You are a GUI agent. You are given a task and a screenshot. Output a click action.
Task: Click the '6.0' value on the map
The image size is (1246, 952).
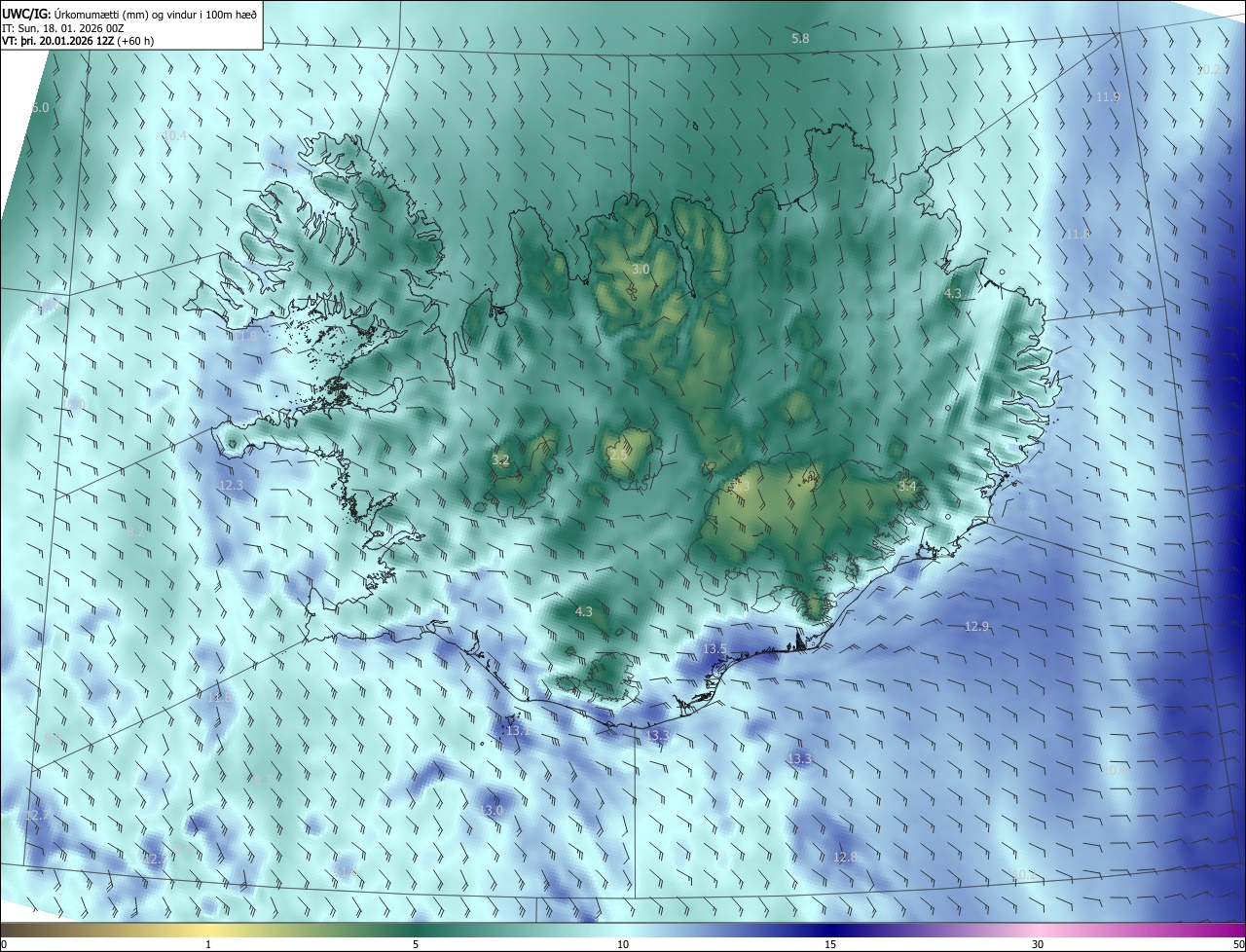click(x=40, y=108)
